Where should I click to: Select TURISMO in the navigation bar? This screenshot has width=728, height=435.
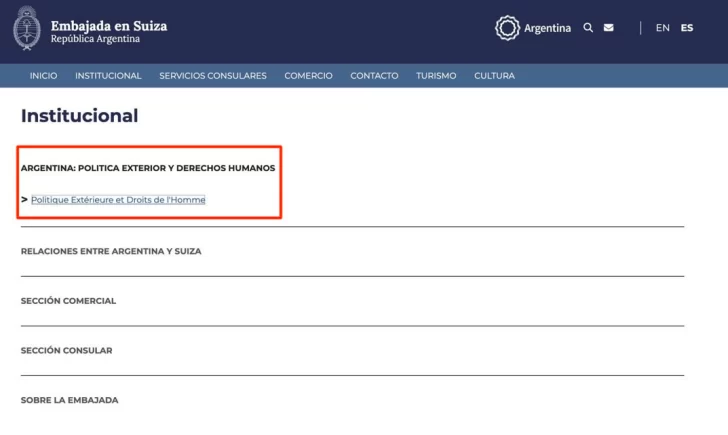pyautogui.click(x=436, y=76)
